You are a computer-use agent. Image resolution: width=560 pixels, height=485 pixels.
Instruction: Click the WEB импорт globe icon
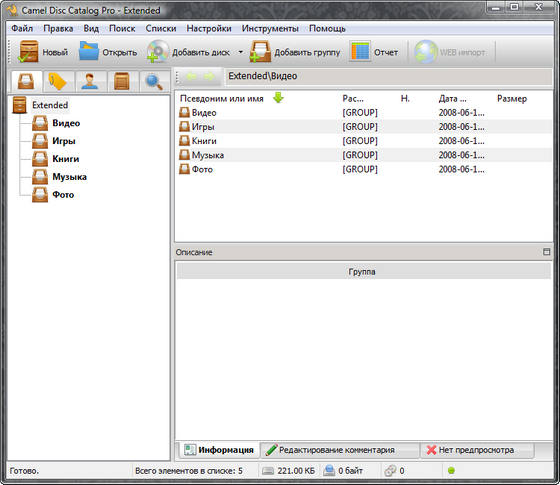[x=426, y=52]
